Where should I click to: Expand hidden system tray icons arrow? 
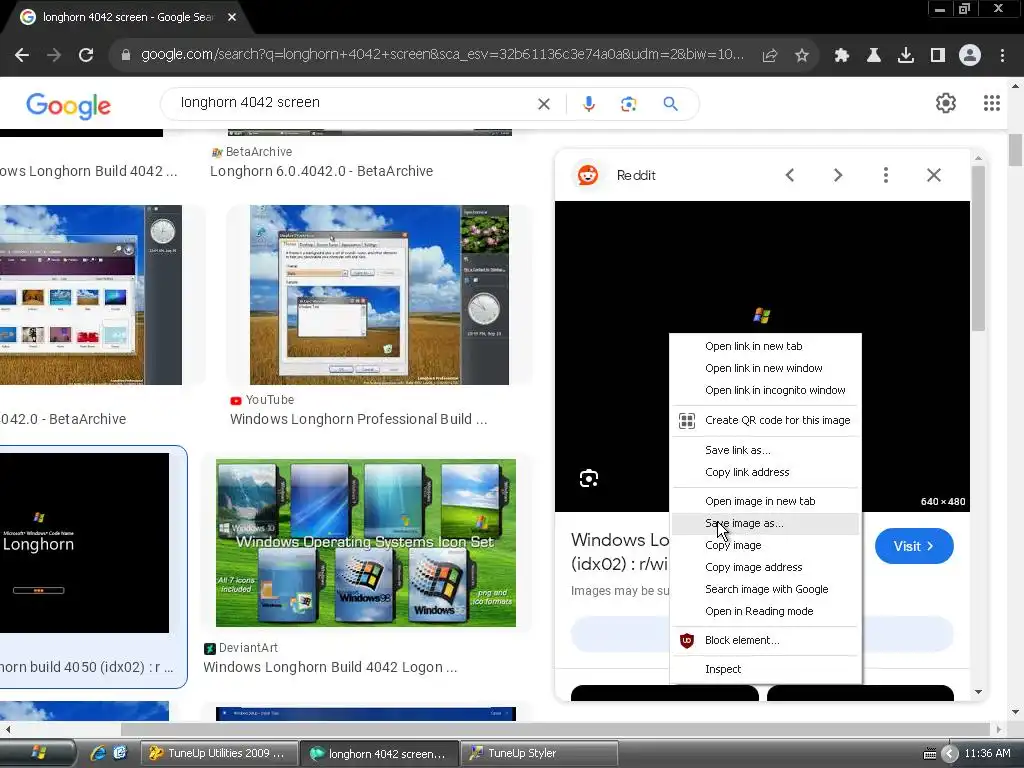950,754
